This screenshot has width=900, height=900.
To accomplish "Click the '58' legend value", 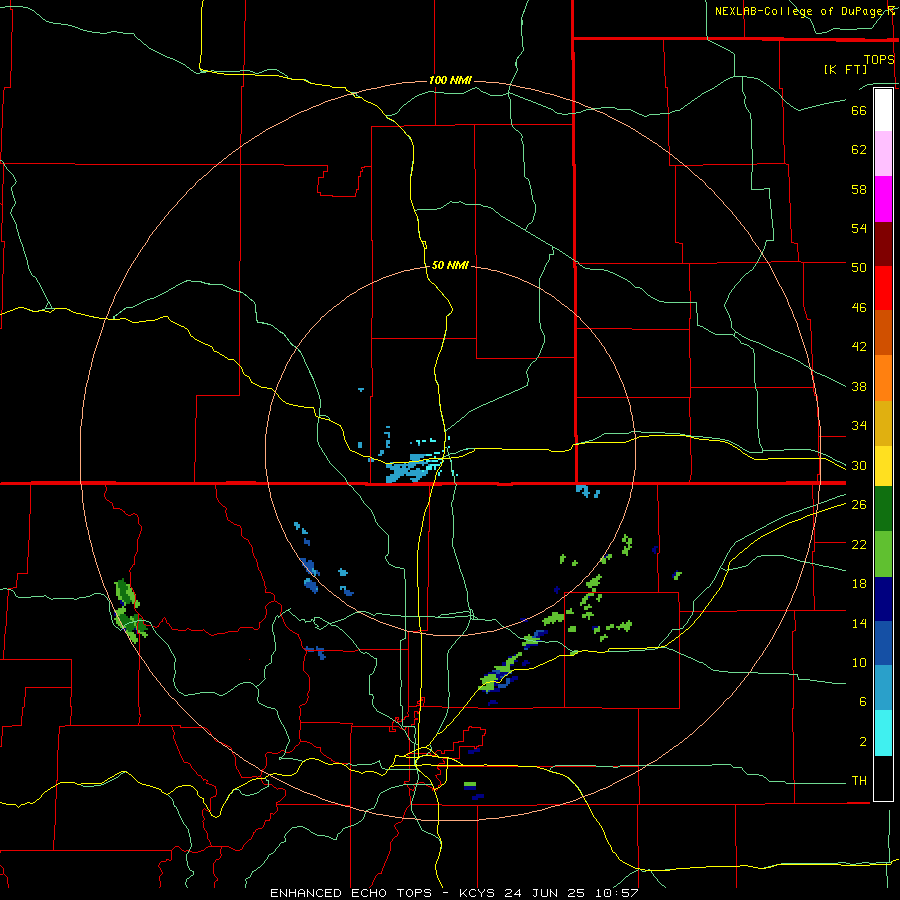I will 859,189.
